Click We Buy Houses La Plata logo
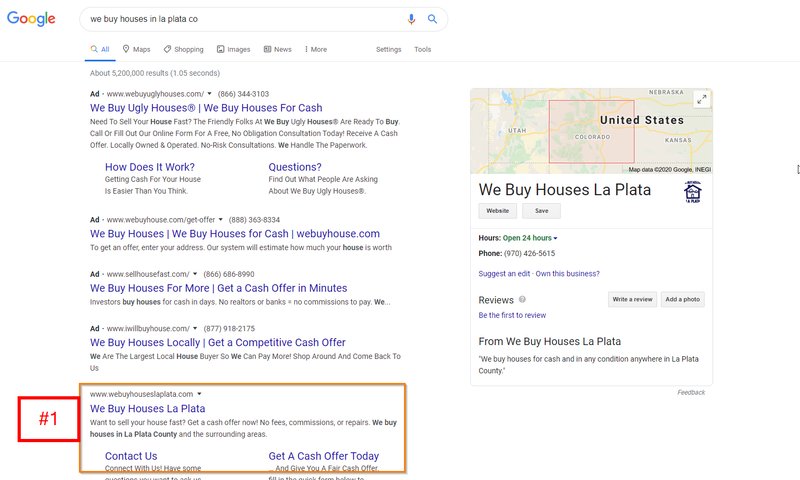Viewport: 800px width, 480px height. [x=692, y=192]
